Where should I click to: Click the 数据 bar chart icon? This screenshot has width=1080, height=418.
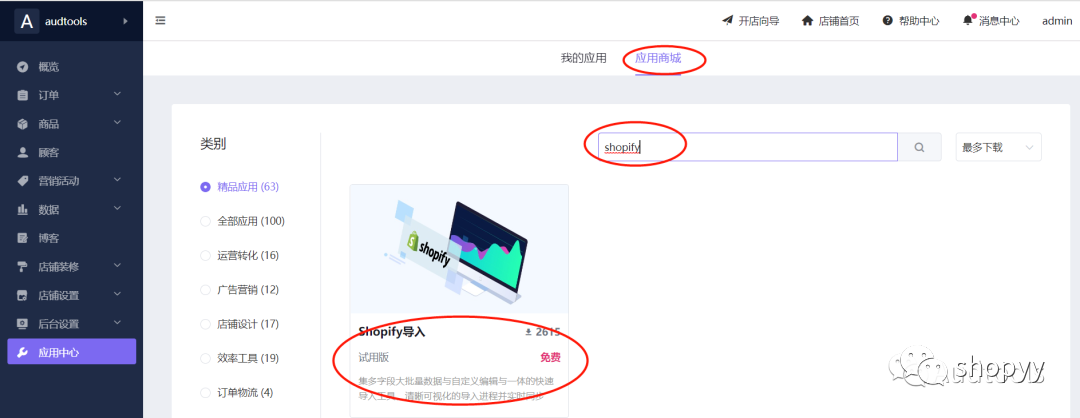tap(23, 209)
